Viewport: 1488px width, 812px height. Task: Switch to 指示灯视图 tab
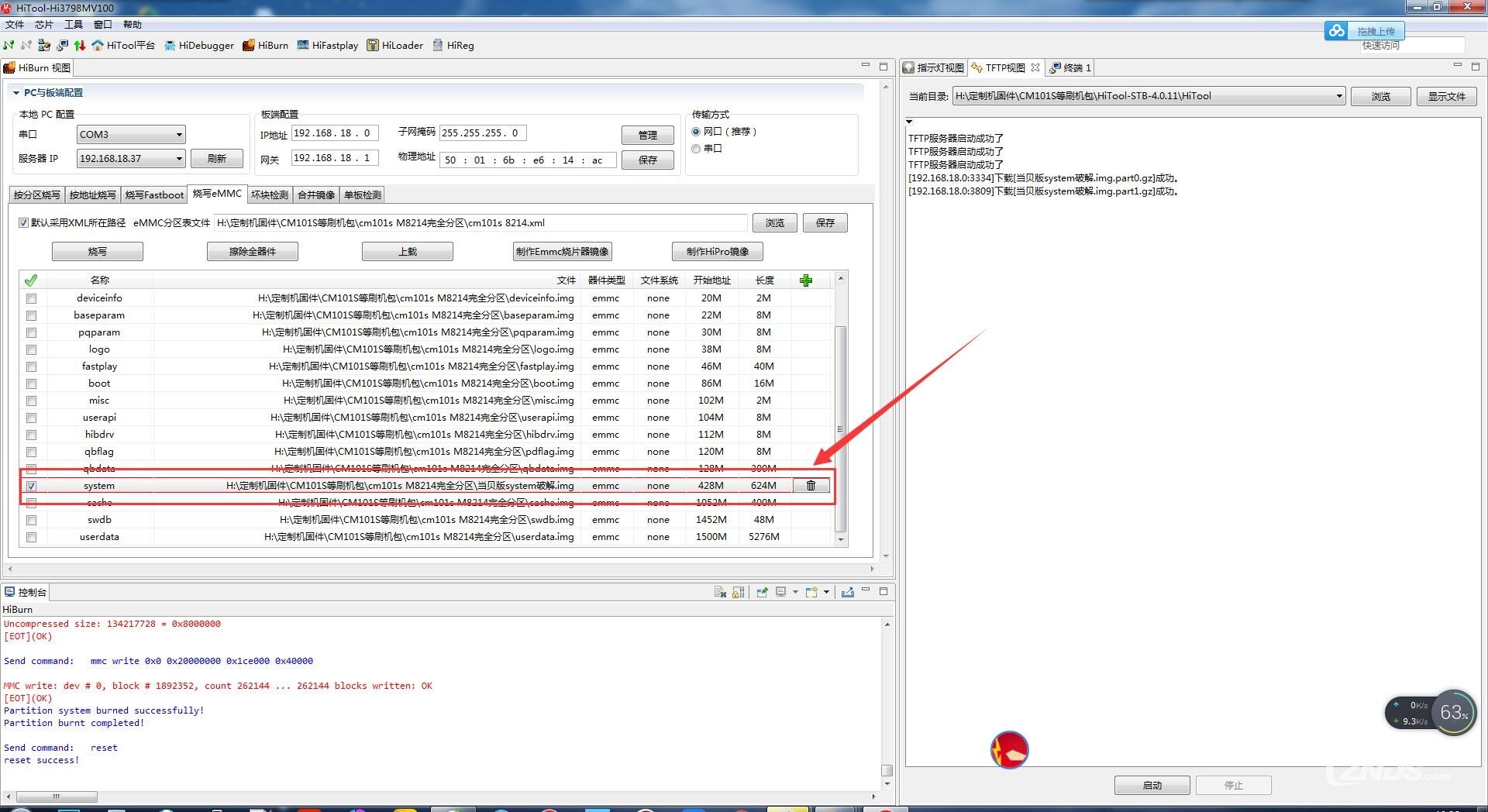click(x=934, y=67)
